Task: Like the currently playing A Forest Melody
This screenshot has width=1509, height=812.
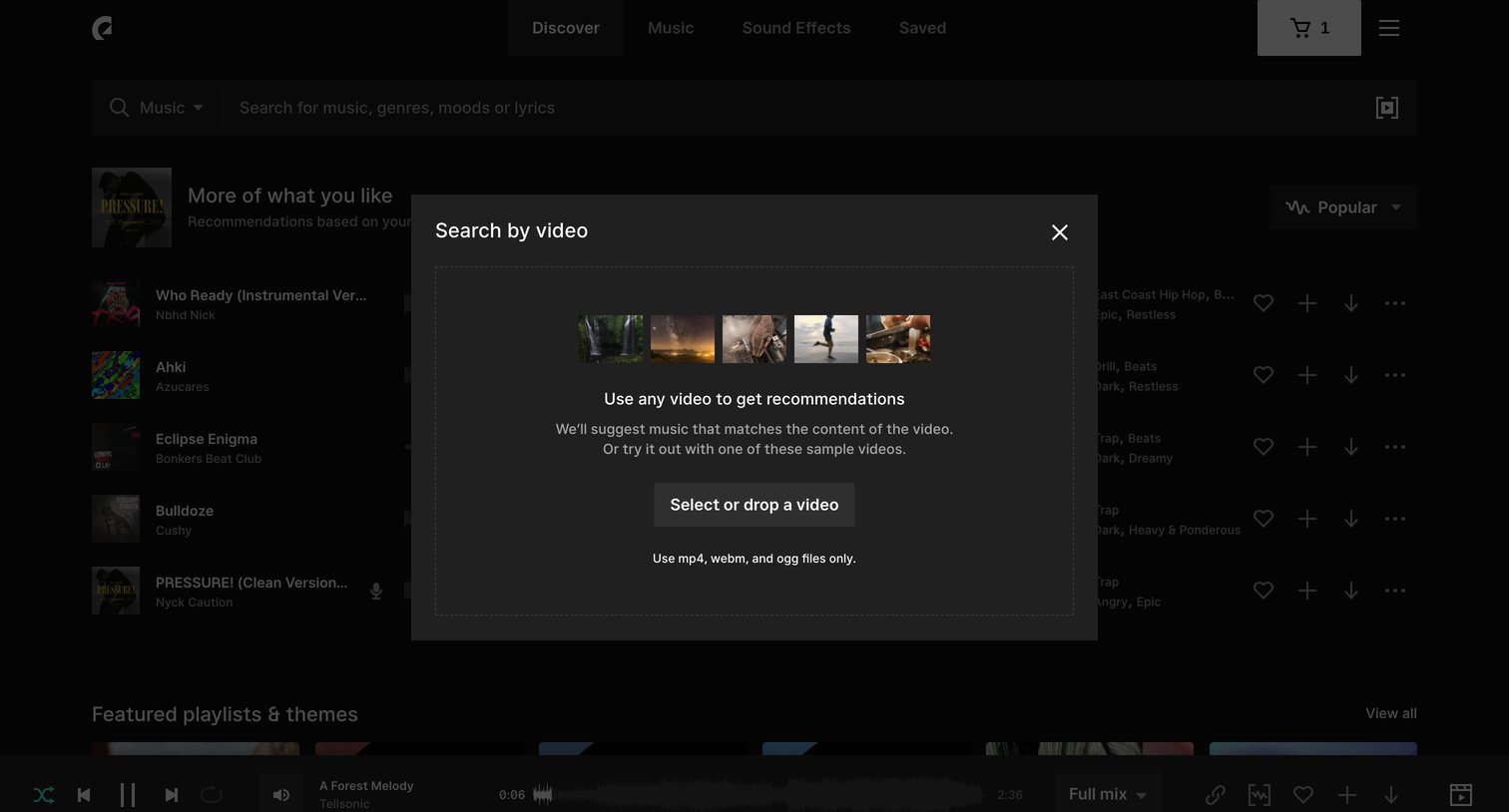Action: point(1303,795)
